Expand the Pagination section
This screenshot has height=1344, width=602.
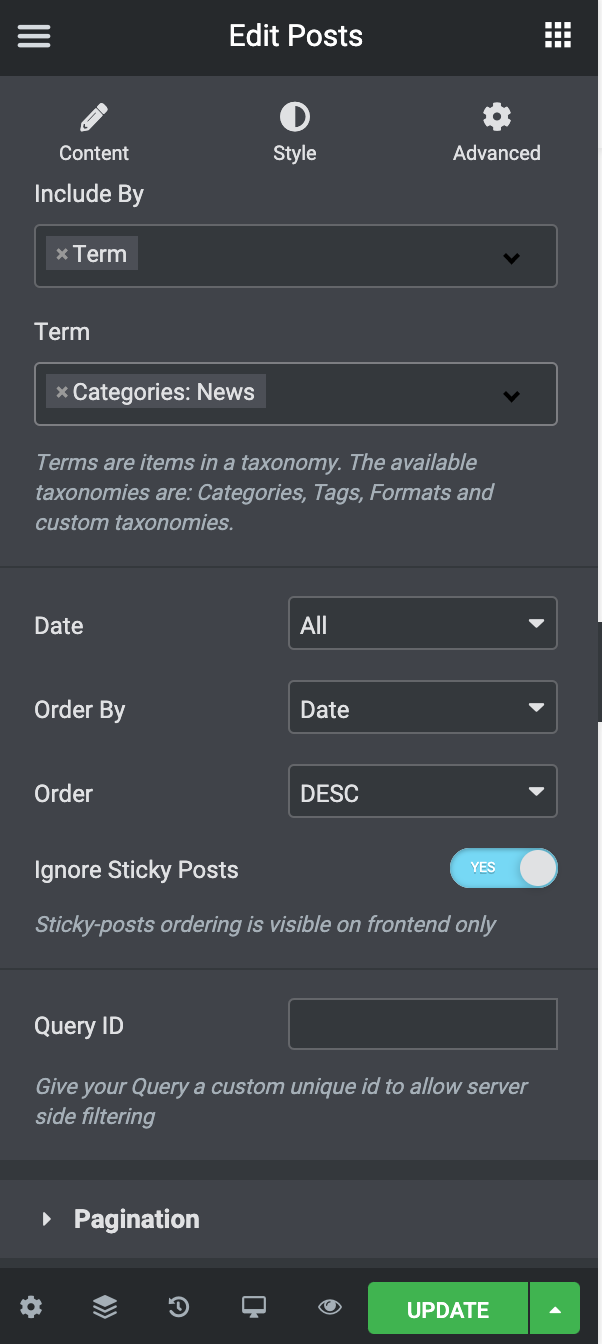coord(300,1219)
